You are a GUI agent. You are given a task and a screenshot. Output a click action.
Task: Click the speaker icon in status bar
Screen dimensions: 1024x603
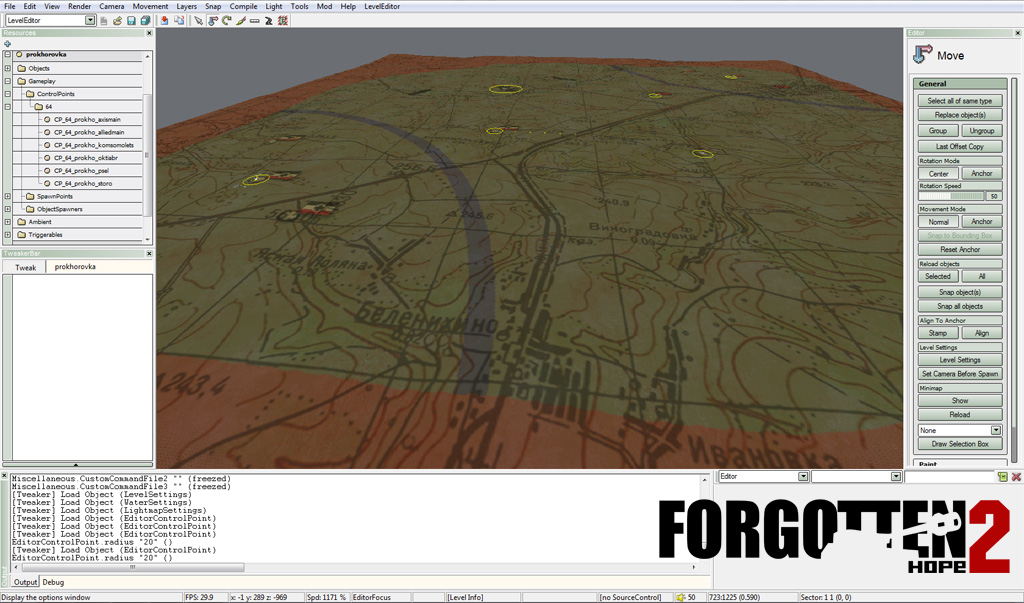[680, 597]
